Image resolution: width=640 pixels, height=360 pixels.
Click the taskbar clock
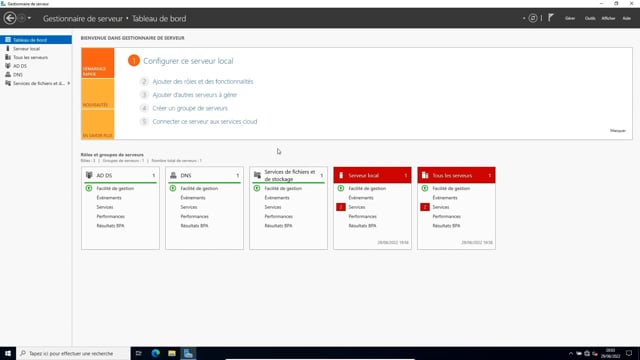(610, 353)
